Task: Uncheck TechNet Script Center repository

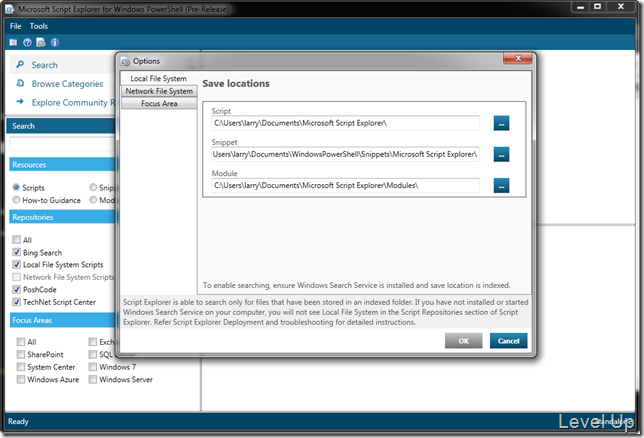Action: point(16,302)
